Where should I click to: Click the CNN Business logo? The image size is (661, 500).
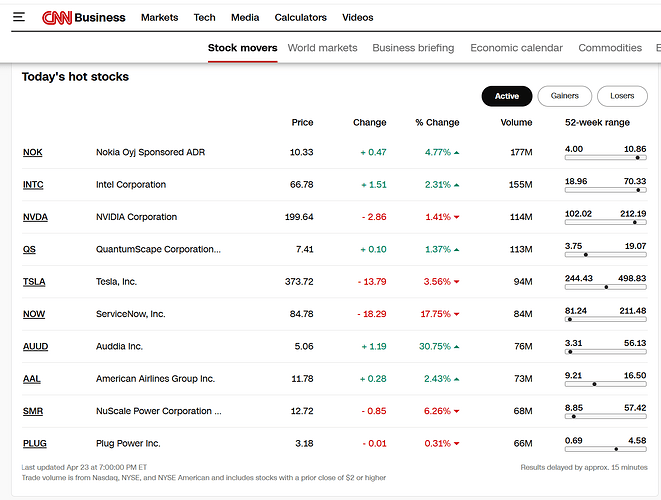click(x=84, y=17)
